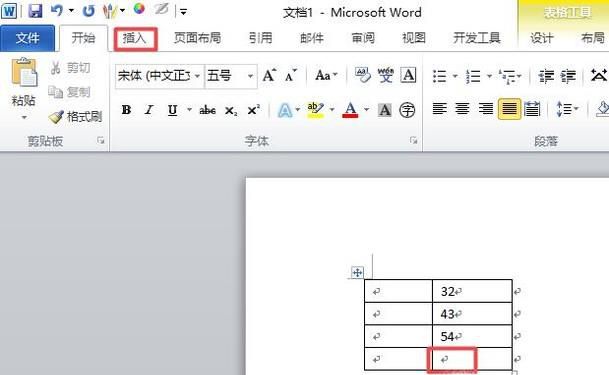Click the Paste clipboard icon
609x375 pixels.
coord(24,72)
